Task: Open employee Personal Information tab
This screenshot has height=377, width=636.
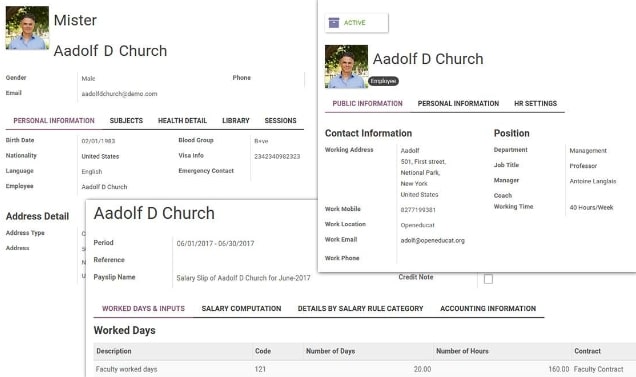Action: [x=458, y=103]
